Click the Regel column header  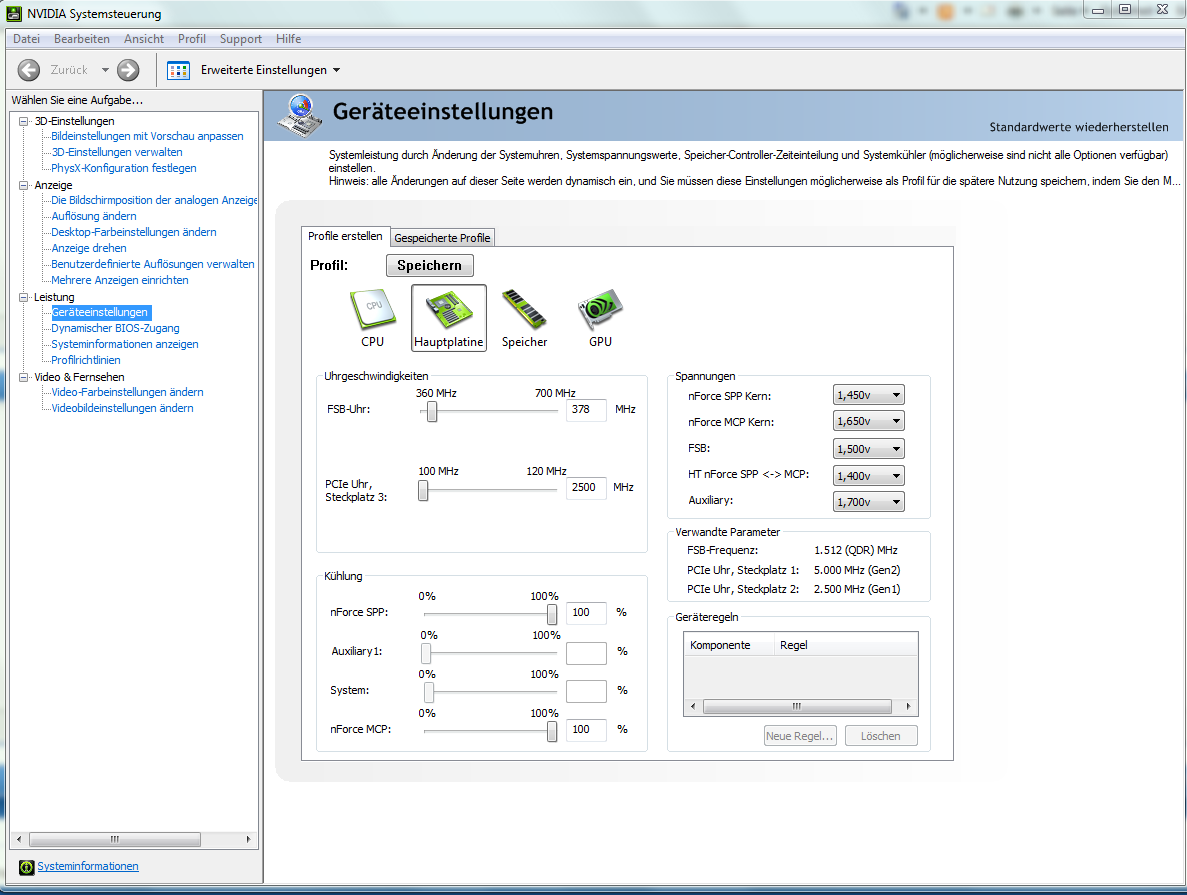[846, 645]
